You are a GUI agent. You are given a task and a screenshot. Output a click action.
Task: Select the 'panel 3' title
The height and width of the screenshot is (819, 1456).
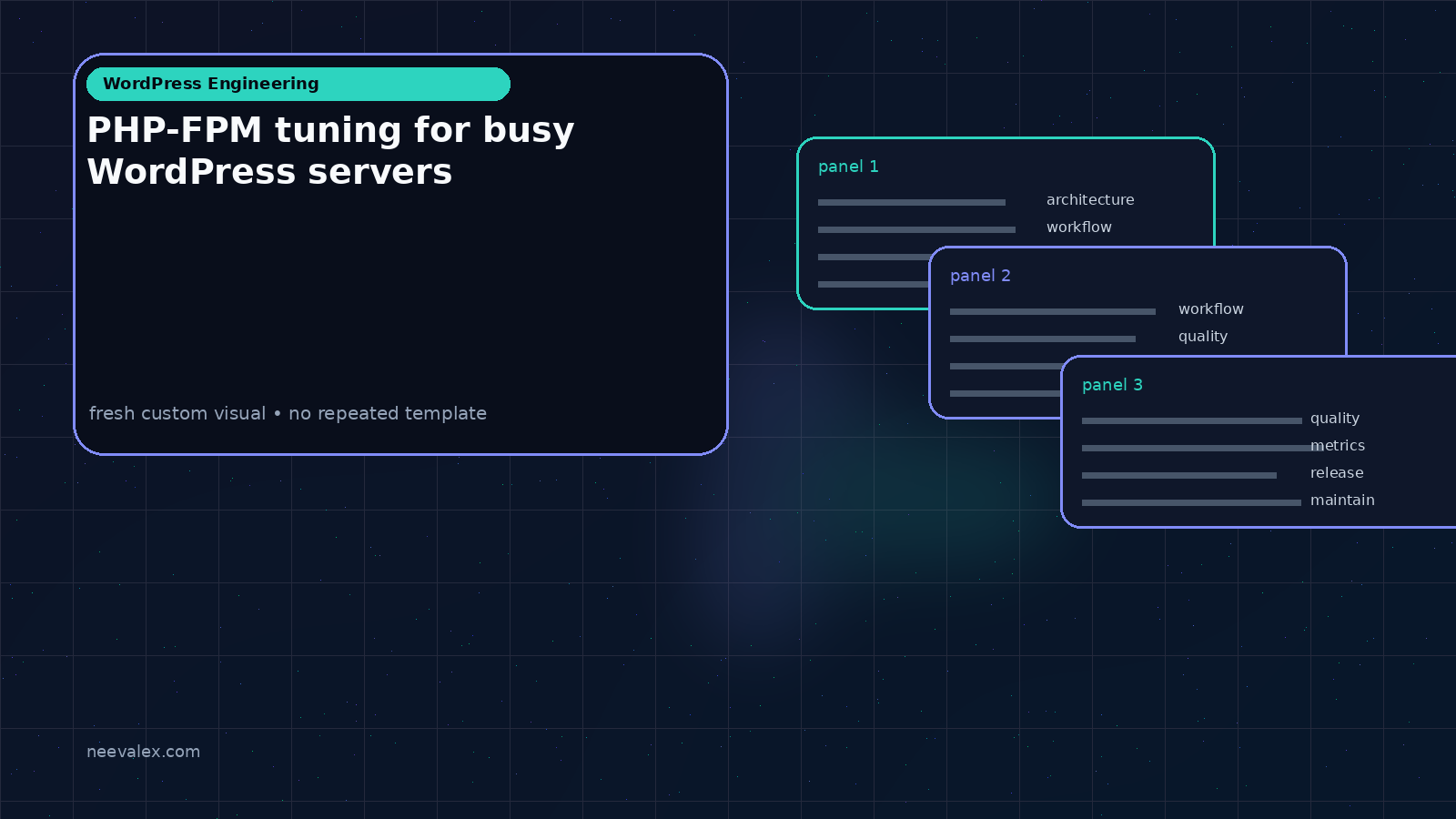coord(1112,385)
